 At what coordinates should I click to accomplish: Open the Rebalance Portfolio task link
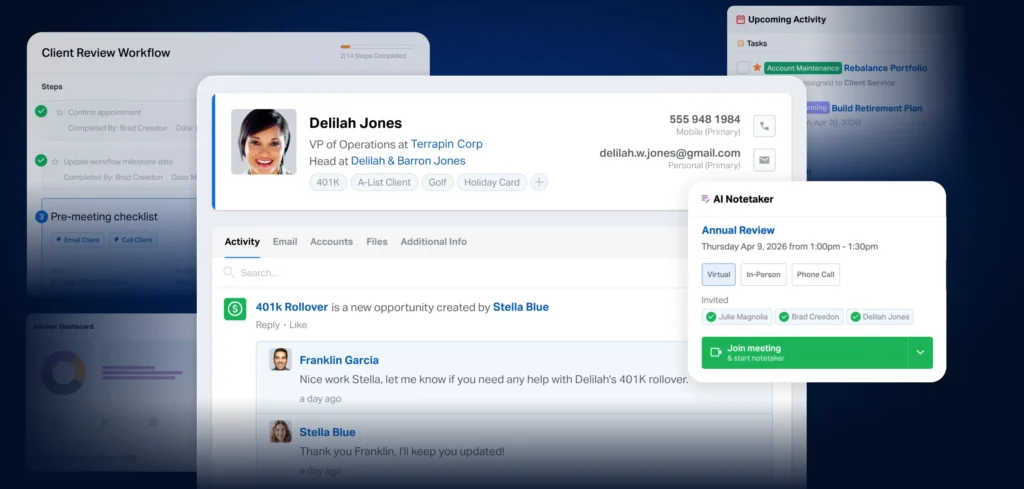tap(885, 68)
